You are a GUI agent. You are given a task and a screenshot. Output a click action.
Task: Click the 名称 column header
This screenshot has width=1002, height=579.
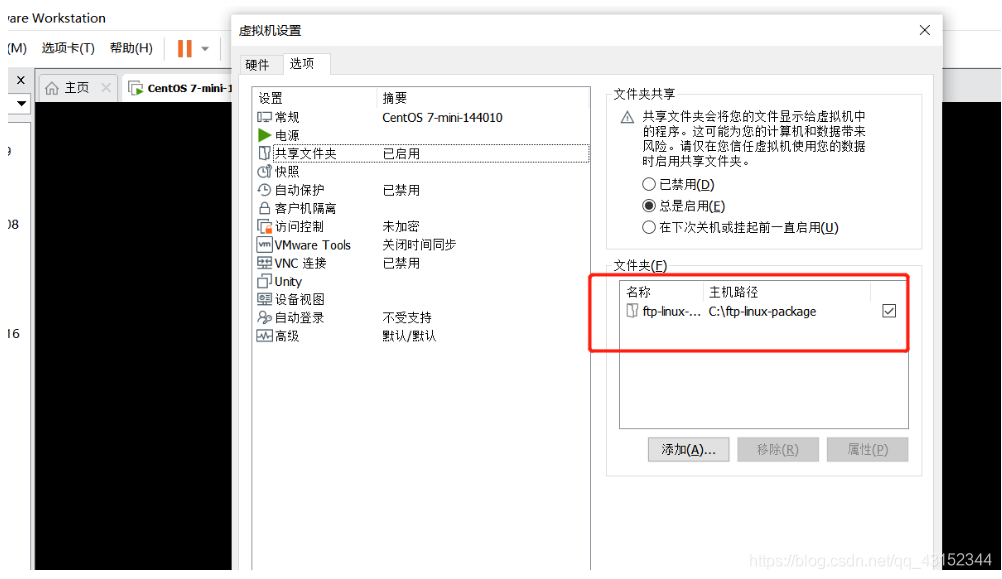[x=661, y=292]
